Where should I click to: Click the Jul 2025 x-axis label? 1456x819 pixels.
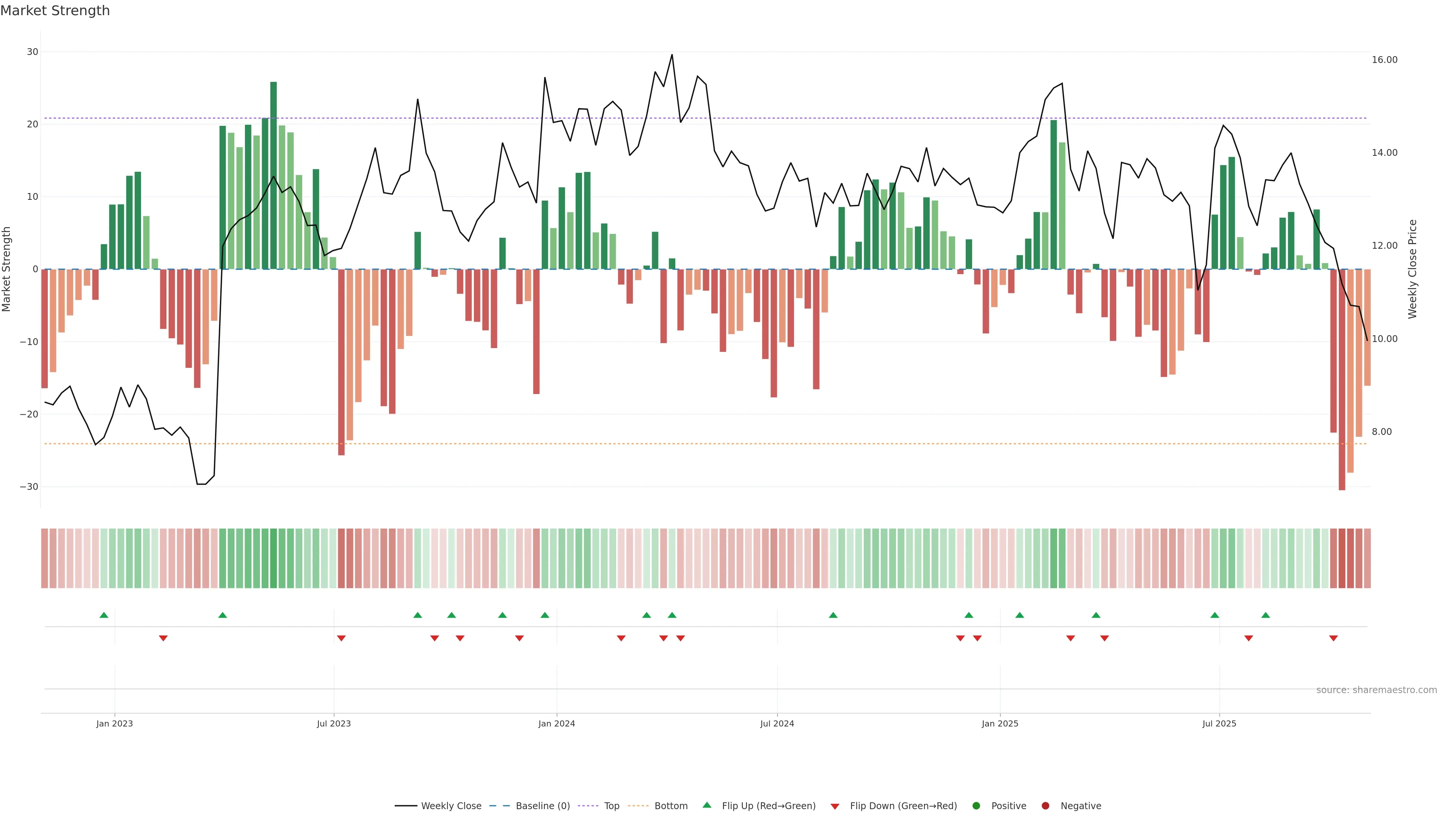[x=1219, y=723]
